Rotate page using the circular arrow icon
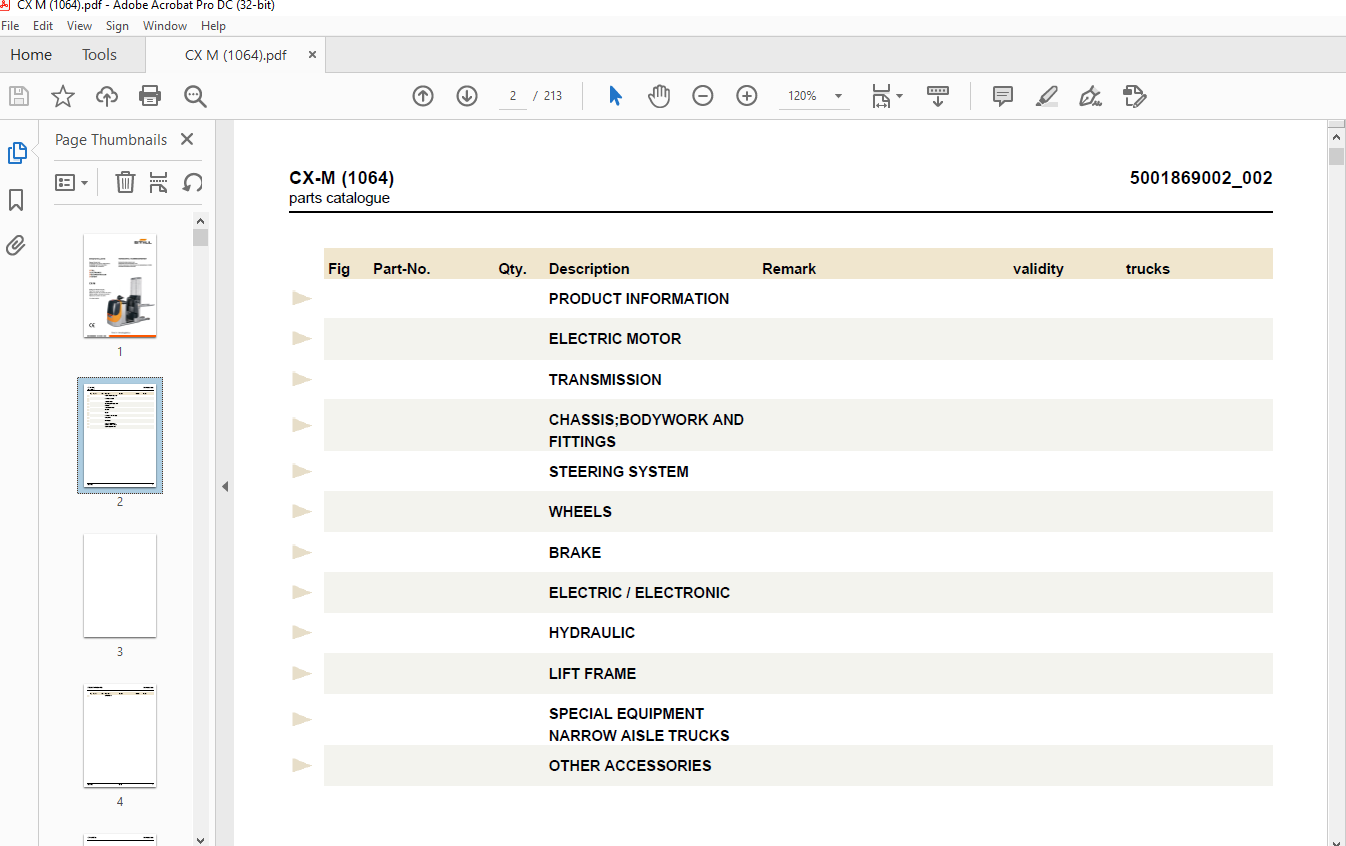Screen dimensions: 1346x846 (192, 182)
